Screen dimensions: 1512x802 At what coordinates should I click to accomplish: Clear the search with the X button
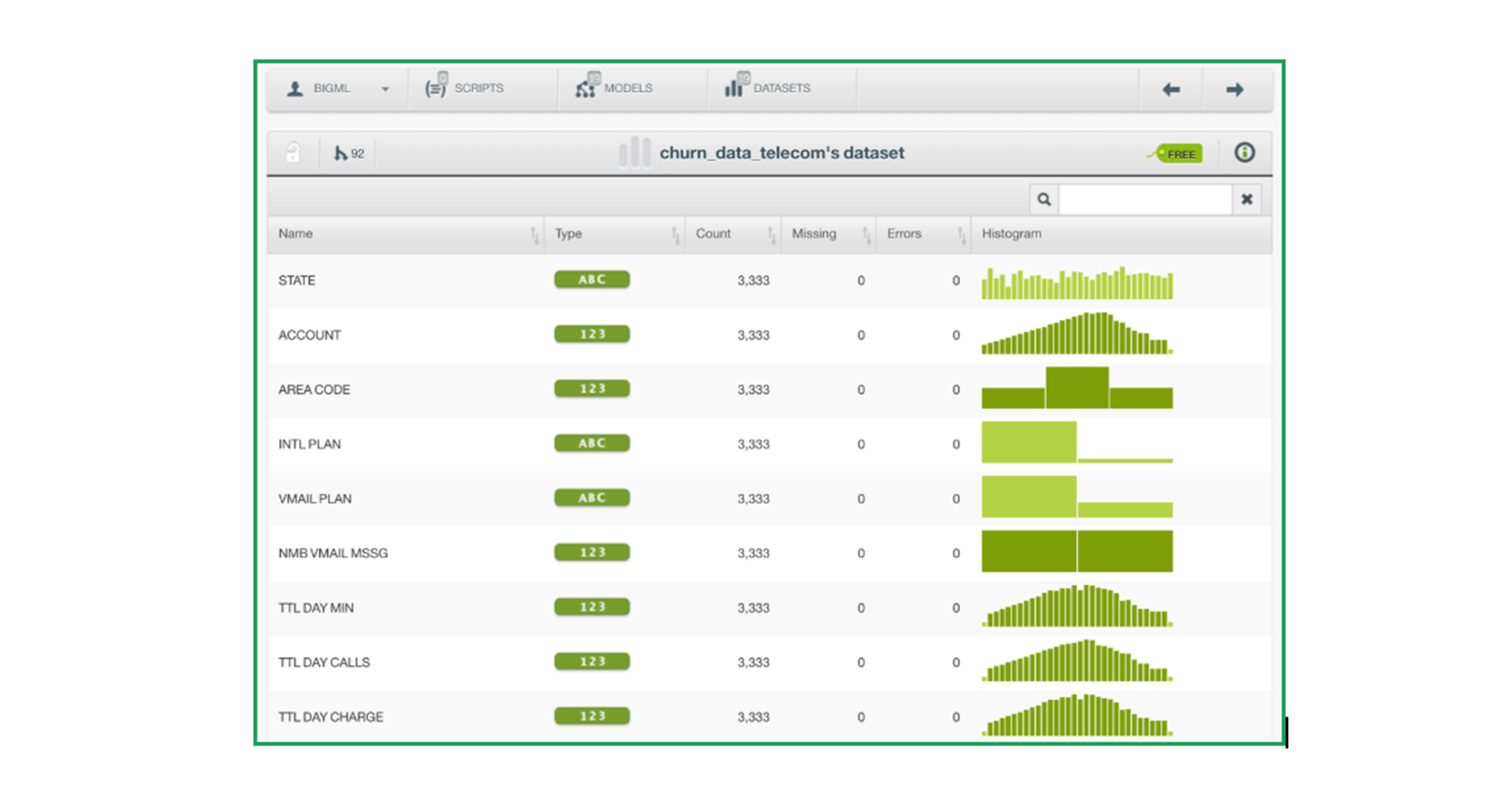[x=1247, y=200]
